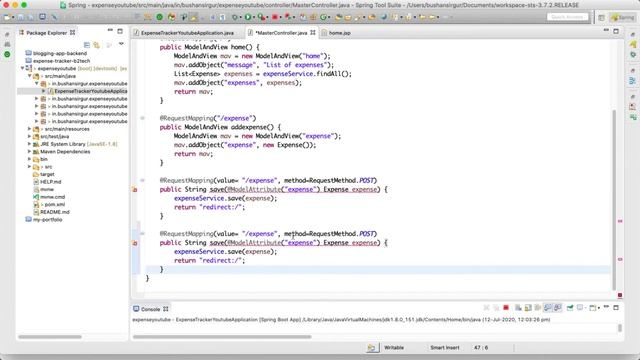The height and width of the screenshot is (360, 640).
Task: Click the Collapse All icon in Package Explorer
Action: (87, 45)
